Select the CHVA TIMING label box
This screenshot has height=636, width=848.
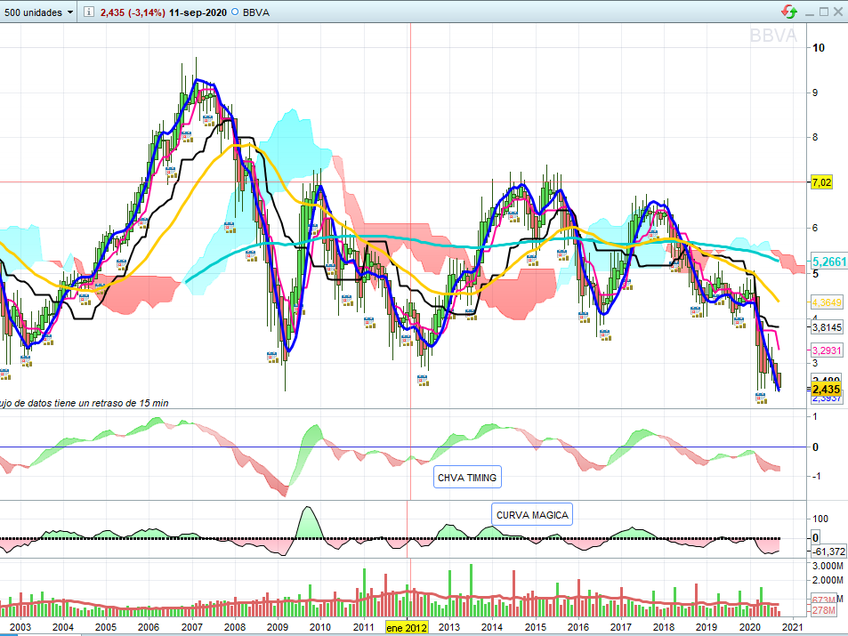467,477
